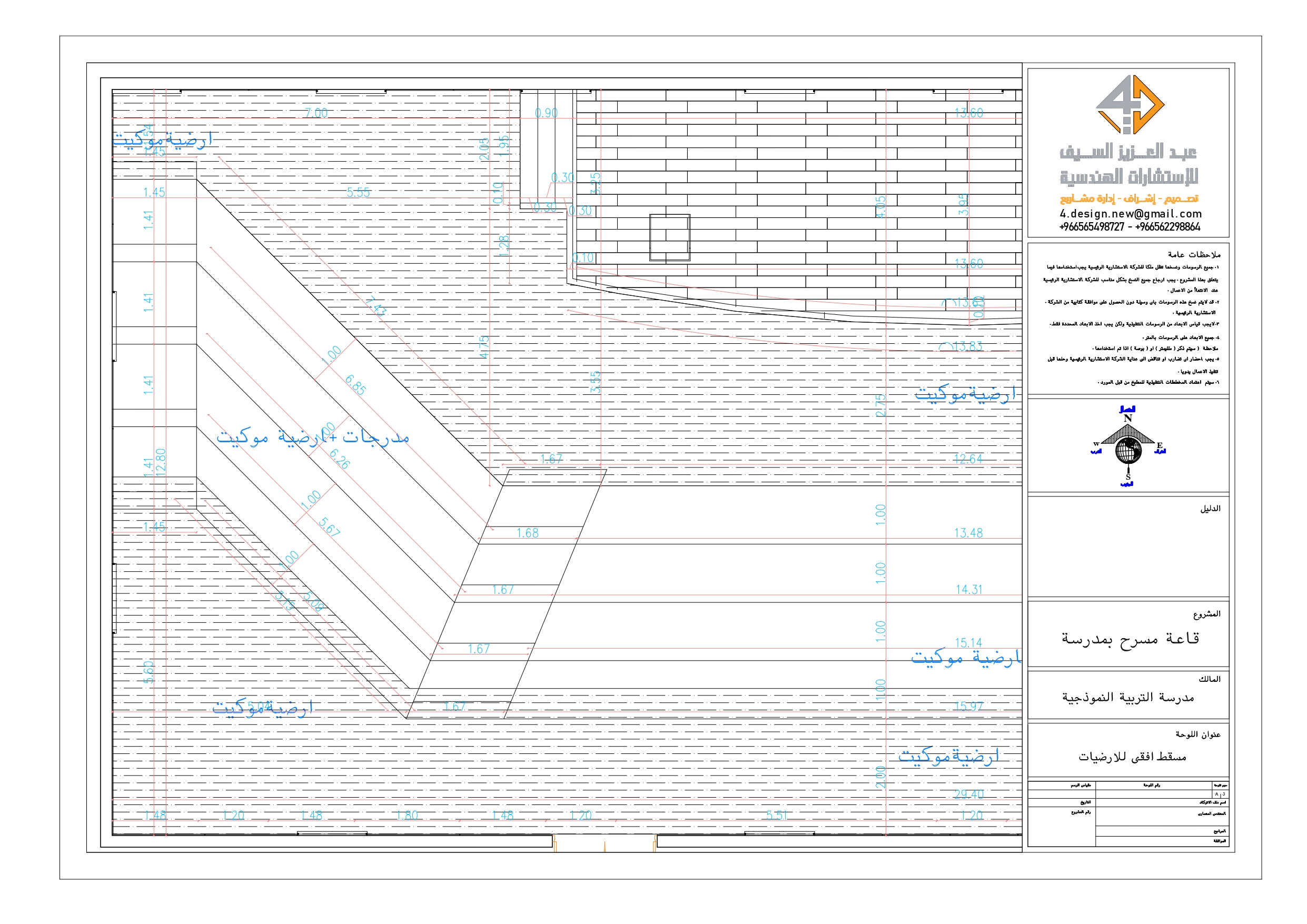Click the المالك label
This screenshot has width=1307, height=924.
click(1209, 679)
